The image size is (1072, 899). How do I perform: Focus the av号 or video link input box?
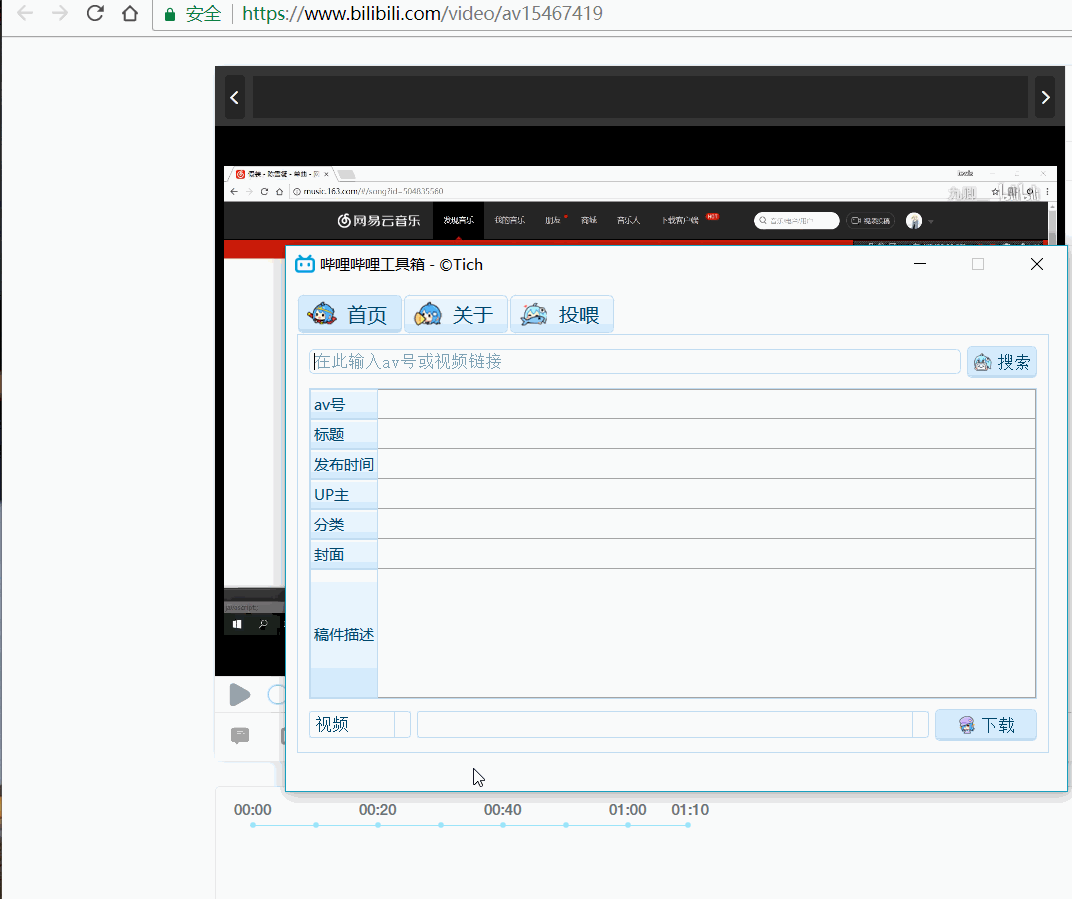[635, 362]
